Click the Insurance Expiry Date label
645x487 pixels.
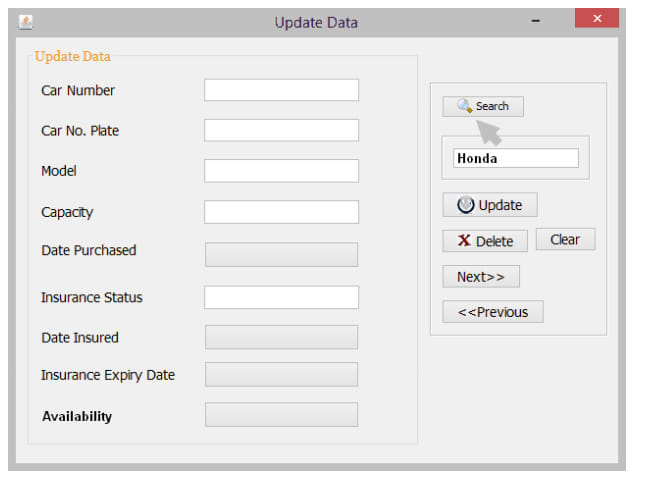108,375
